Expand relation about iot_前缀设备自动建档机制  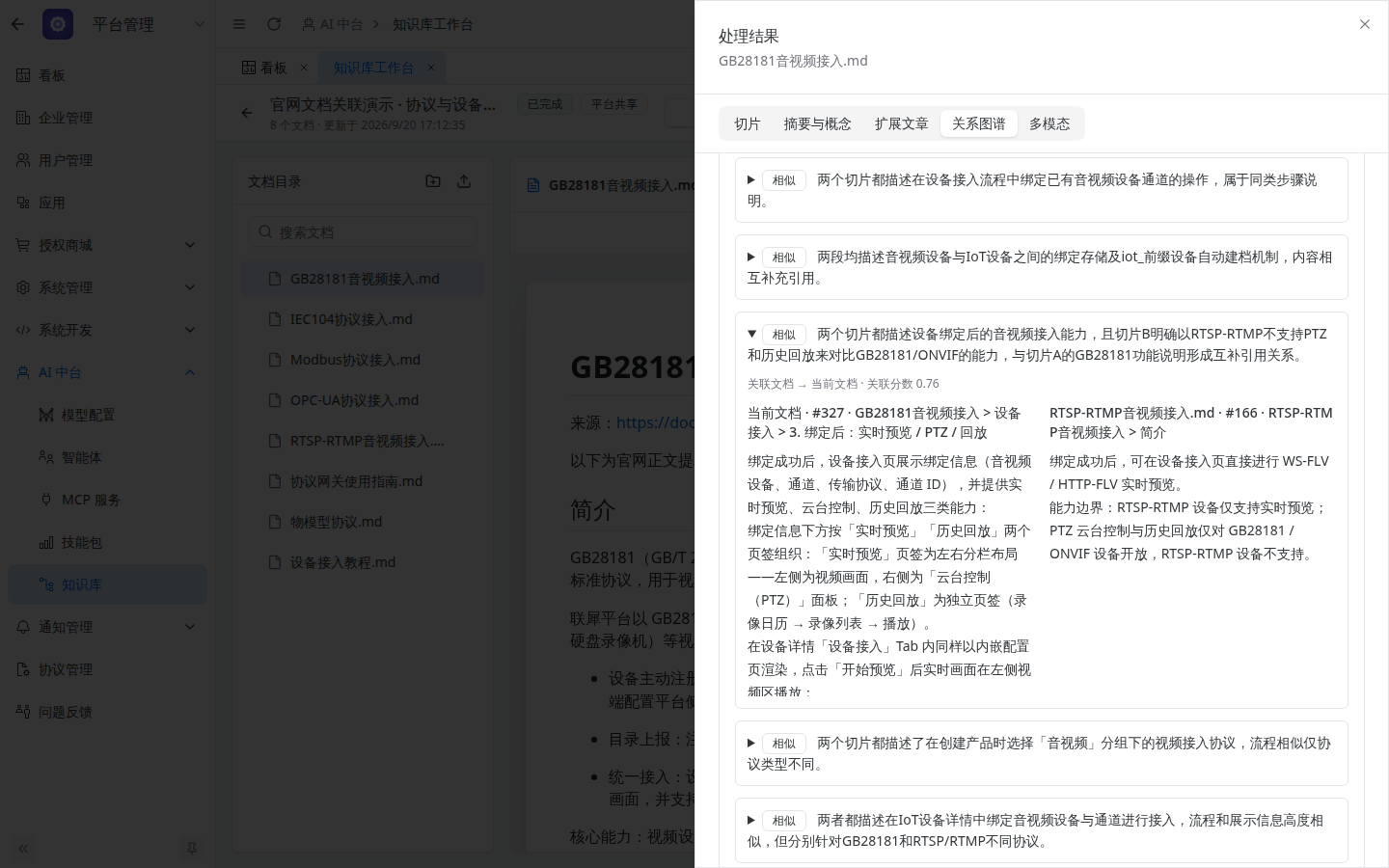click(1042, 267)
